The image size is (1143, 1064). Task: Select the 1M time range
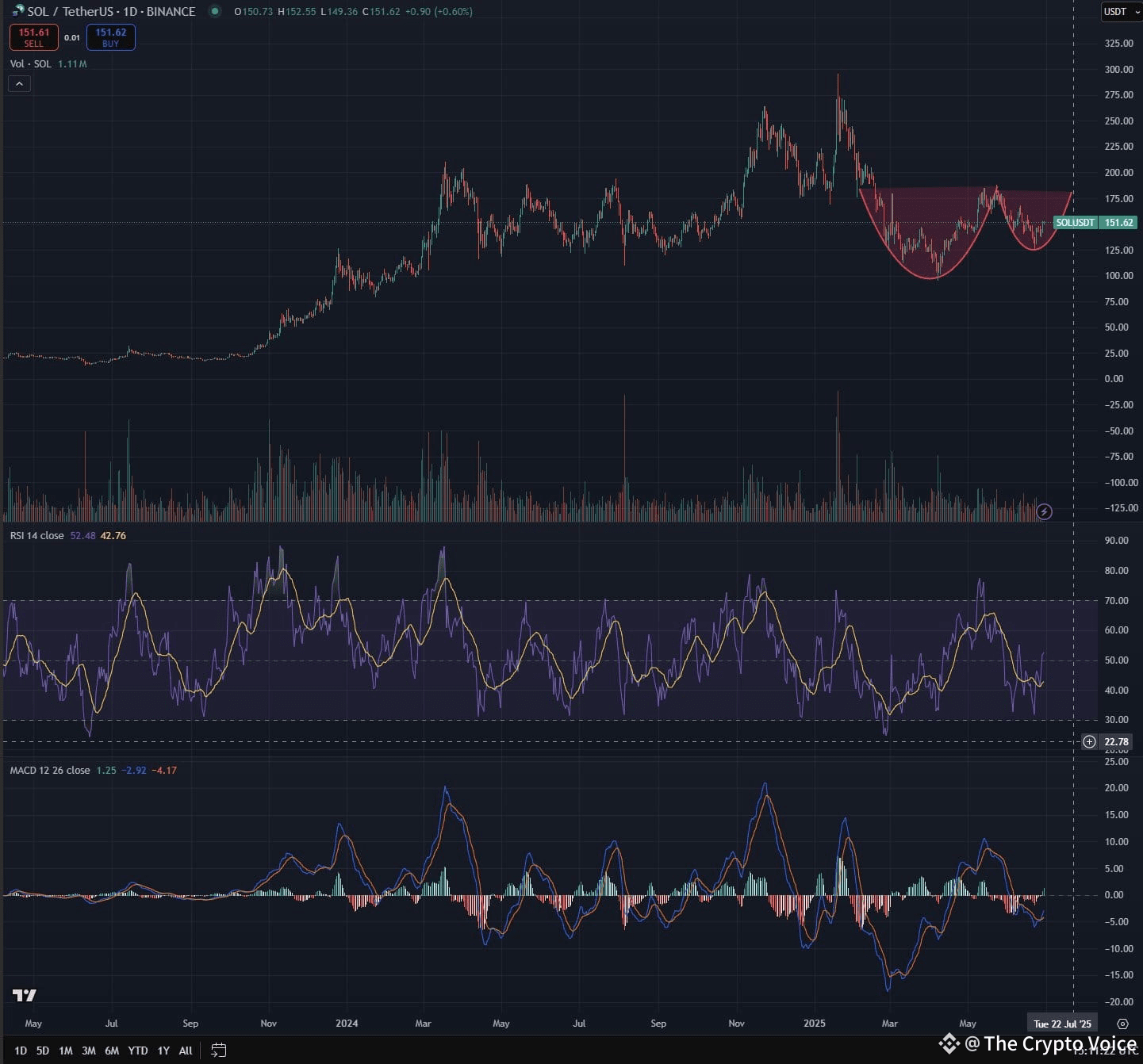(x=66, y=1051)
